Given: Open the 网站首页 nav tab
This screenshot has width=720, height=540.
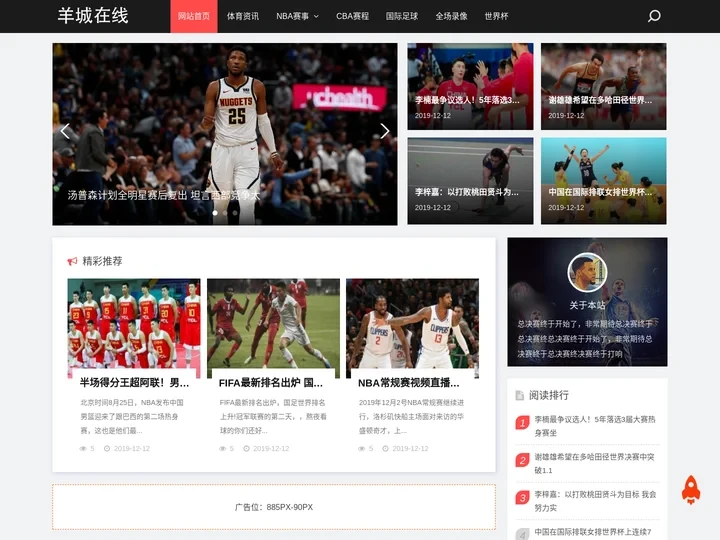Looking at the screenshot, I should pyautogui.click(x=194, y=16).
